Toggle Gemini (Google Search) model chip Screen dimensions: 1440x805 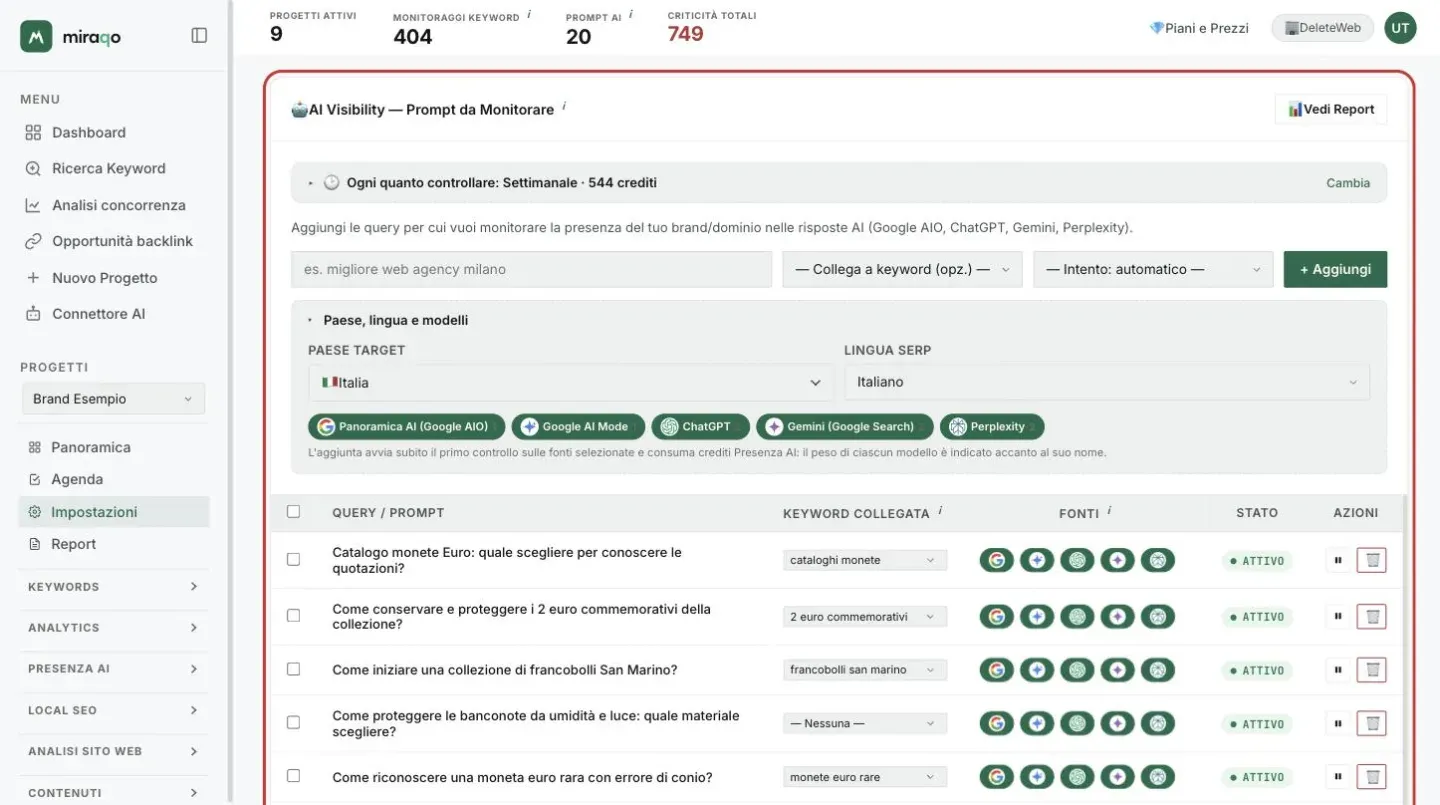tap(844, 427)
